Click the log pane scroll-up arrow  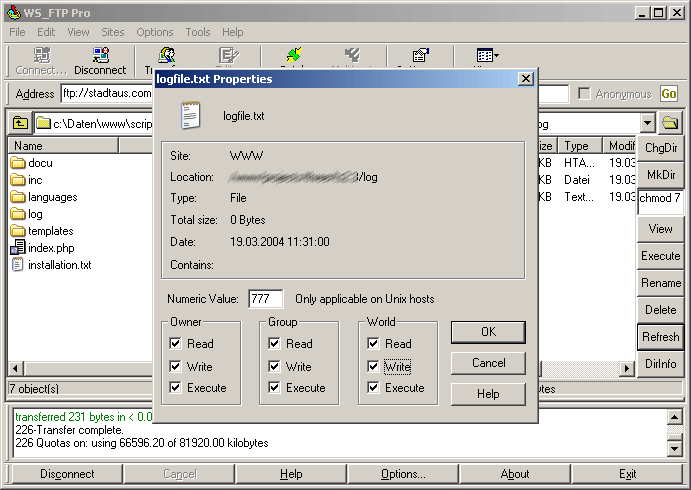pyautogui.click(x=675, y=417)
